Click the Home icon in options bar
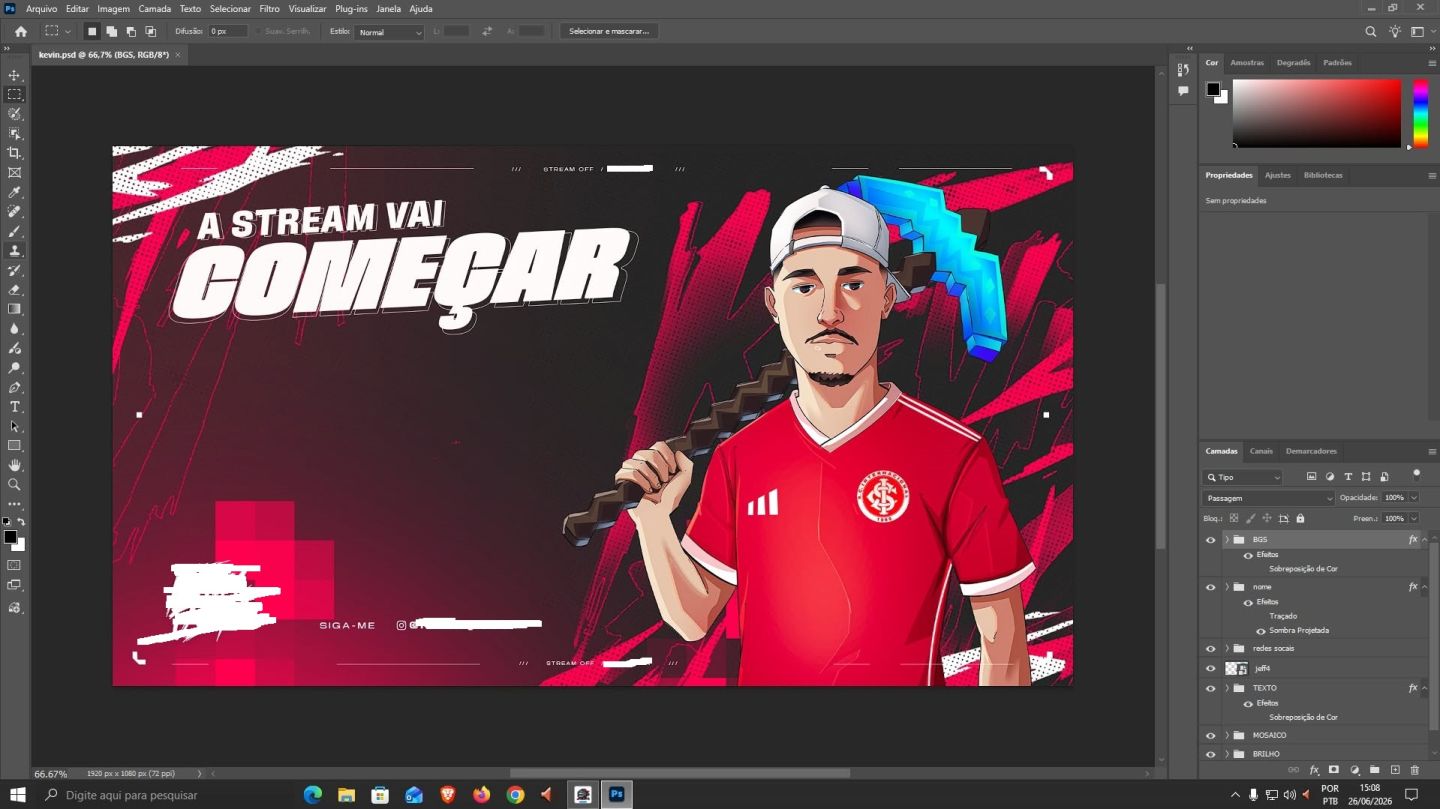1440x809 pixels. point(20,31)
